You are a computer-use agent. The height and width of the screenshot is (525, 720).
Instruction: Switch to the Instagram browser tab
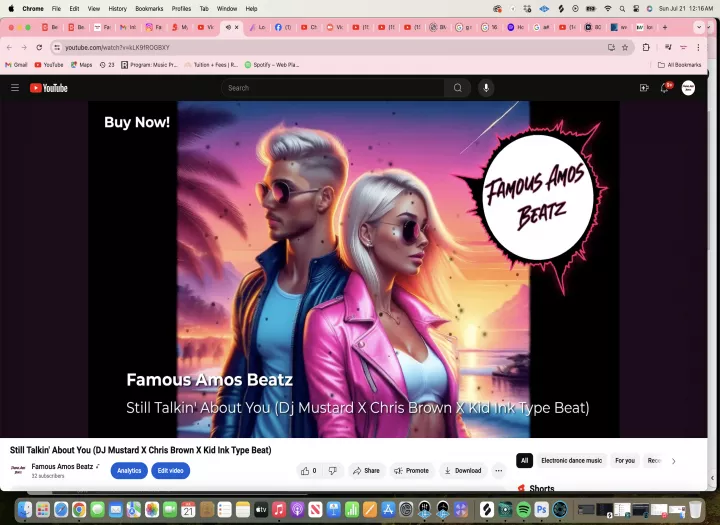pyautogui.click(x=154, y=28)
